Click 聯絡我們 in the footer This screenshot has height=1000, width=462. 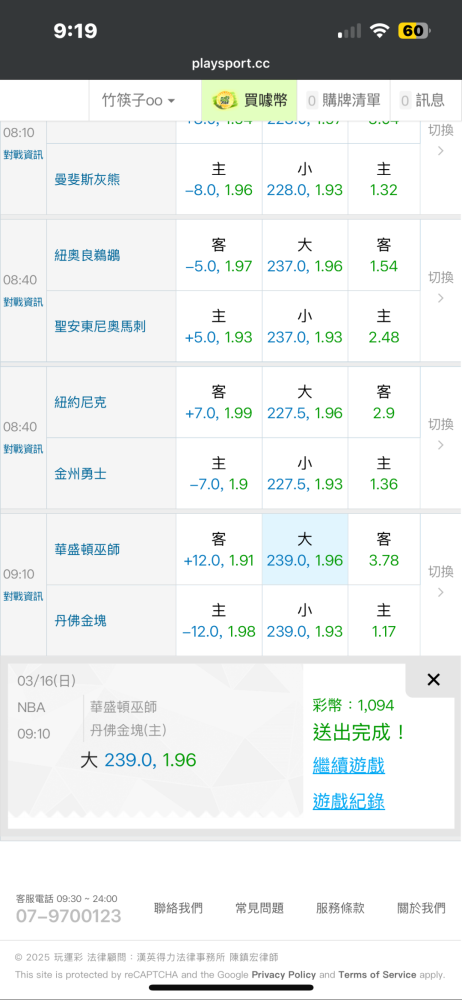coord(179,908)
